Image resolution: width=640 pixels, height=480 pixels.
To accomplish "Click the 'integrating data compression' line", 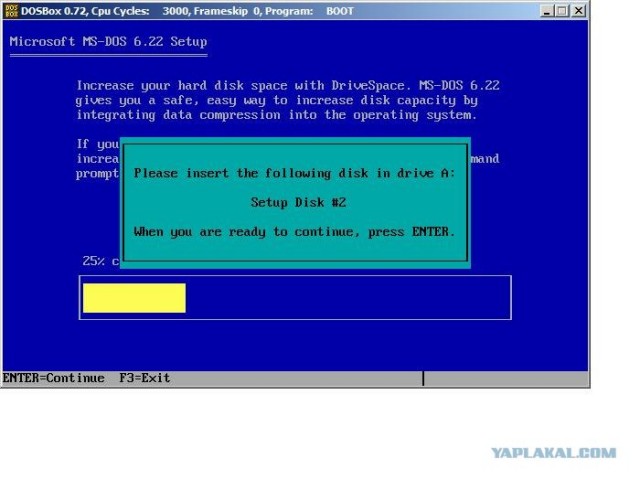I will click(276, 115).
